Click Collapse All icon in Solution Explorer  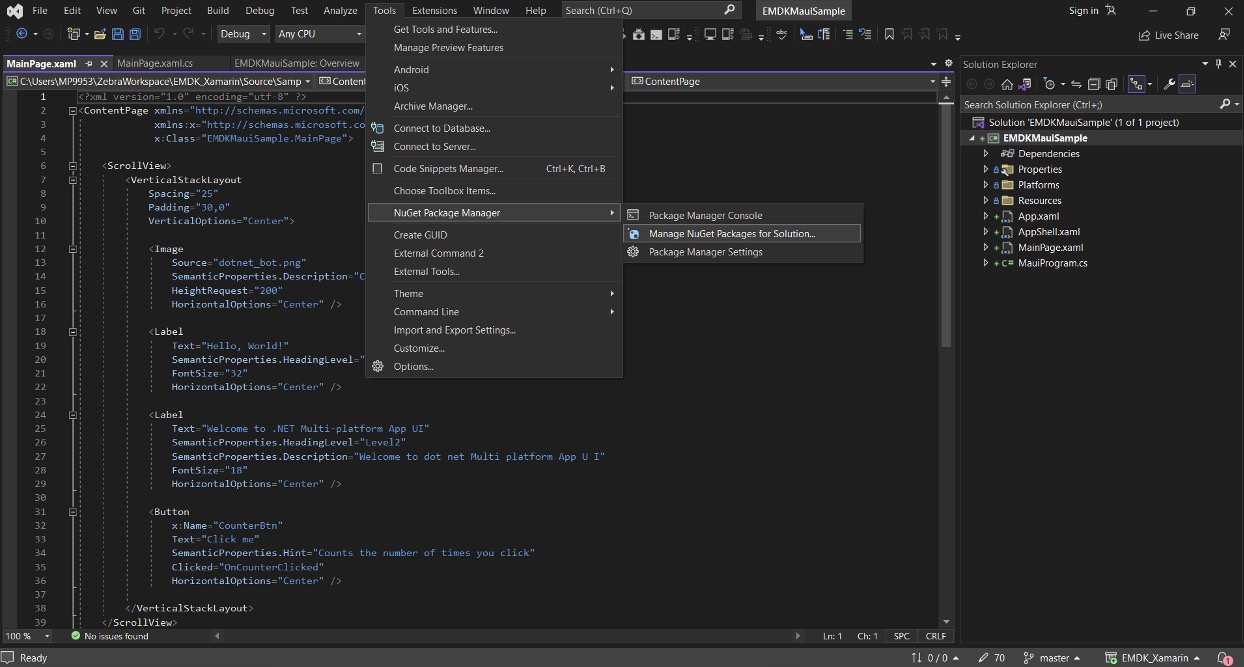click(1094, 84)
